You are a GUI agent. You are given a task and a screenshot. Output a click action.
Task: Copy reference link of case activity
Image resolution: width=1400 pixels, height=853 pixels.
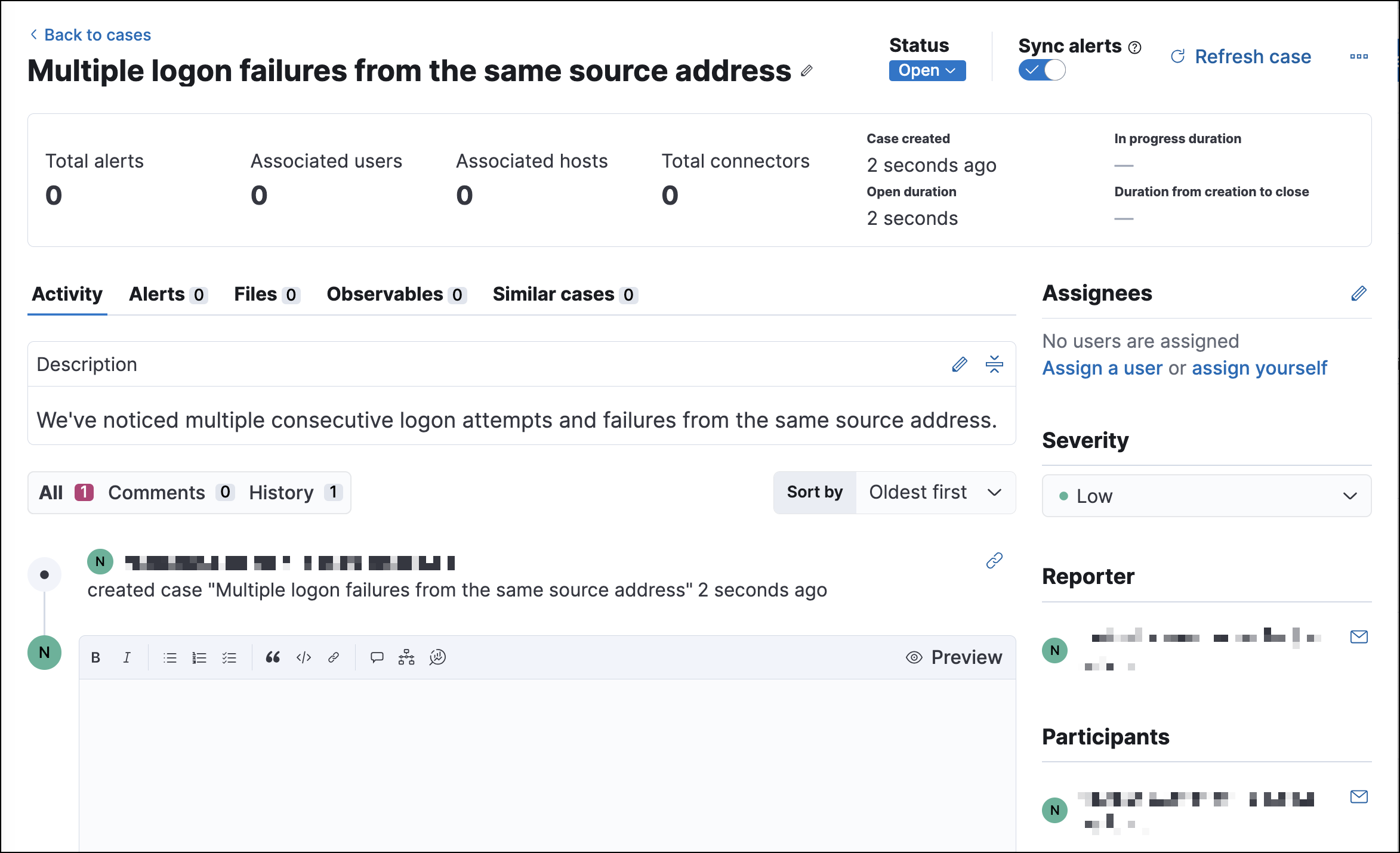994,561
